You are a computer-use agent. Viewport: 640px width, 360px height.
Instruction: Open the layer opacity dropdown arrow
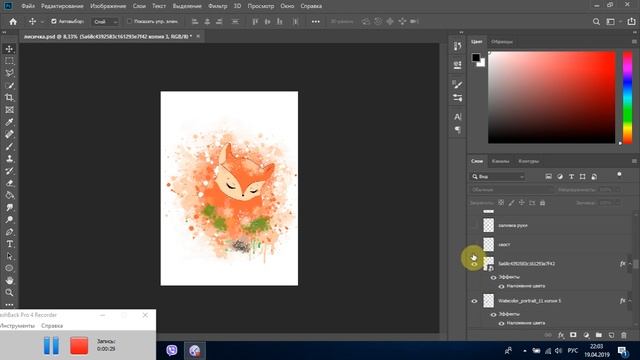pos(618,190)
